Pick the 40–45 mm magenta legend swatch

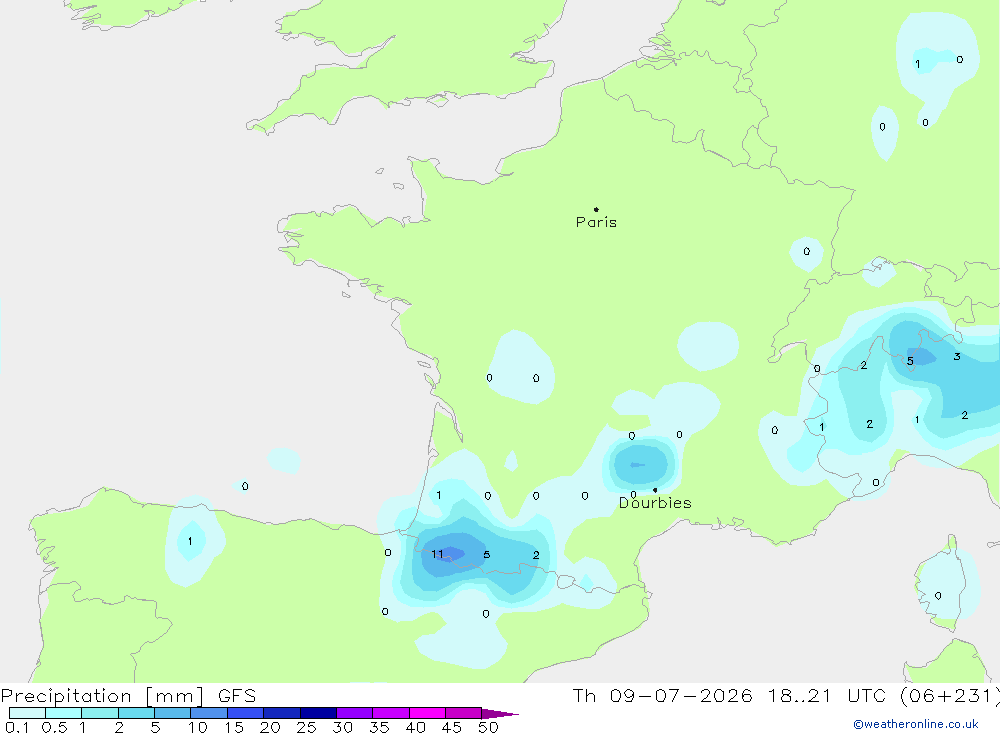[x=427, y=713]
